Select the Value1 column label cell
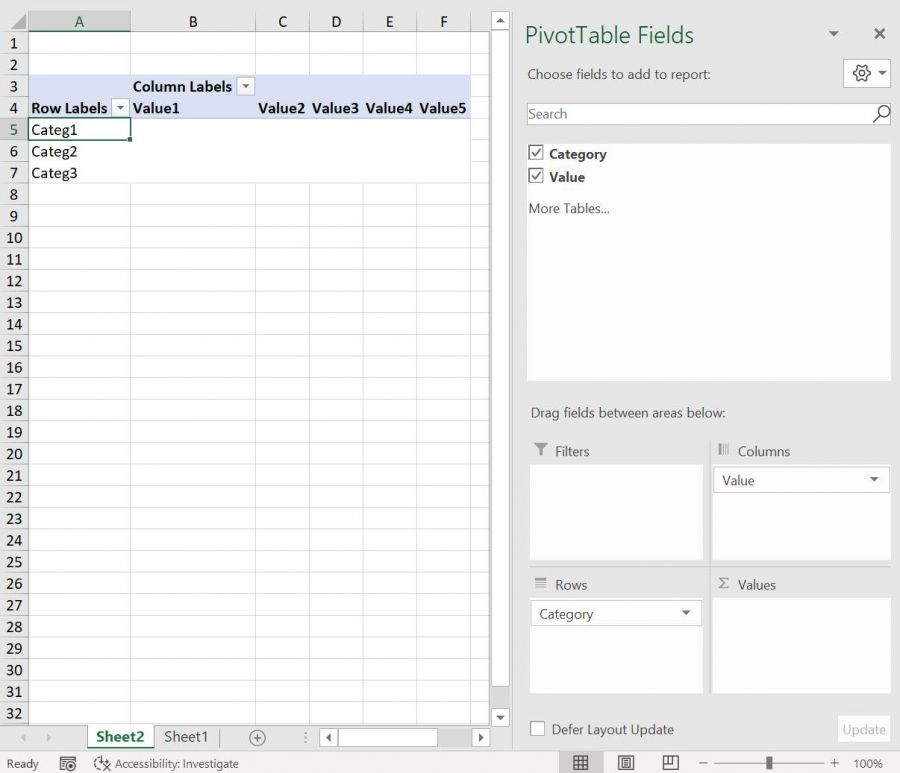Image resolution: width=900 pixels, height=773 pixels. [193, 108]
